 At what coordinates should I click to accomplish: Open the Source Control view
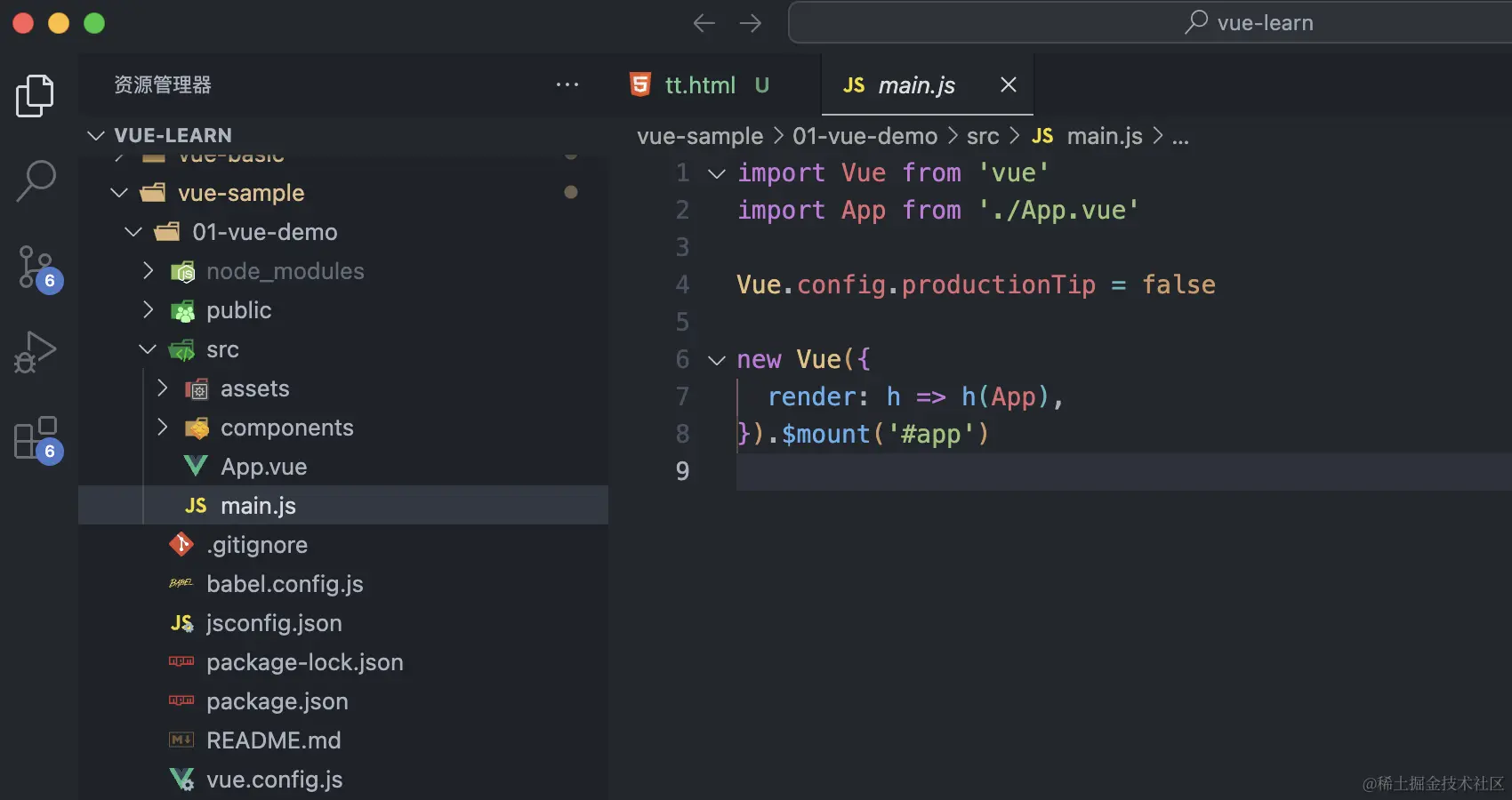37,268
